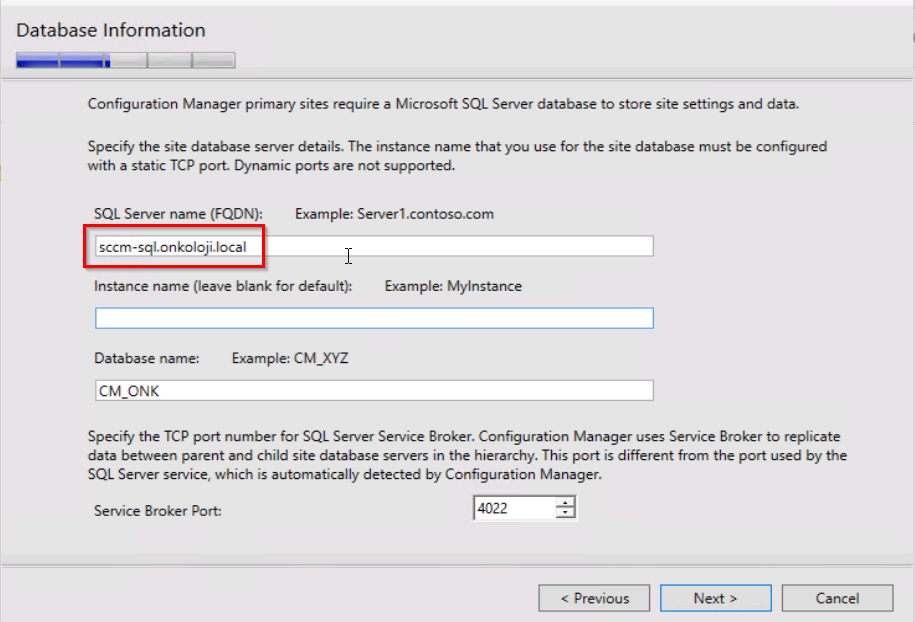Click the first filled progress bar segment
Screen dimensions: 915x622
point(37,60)
